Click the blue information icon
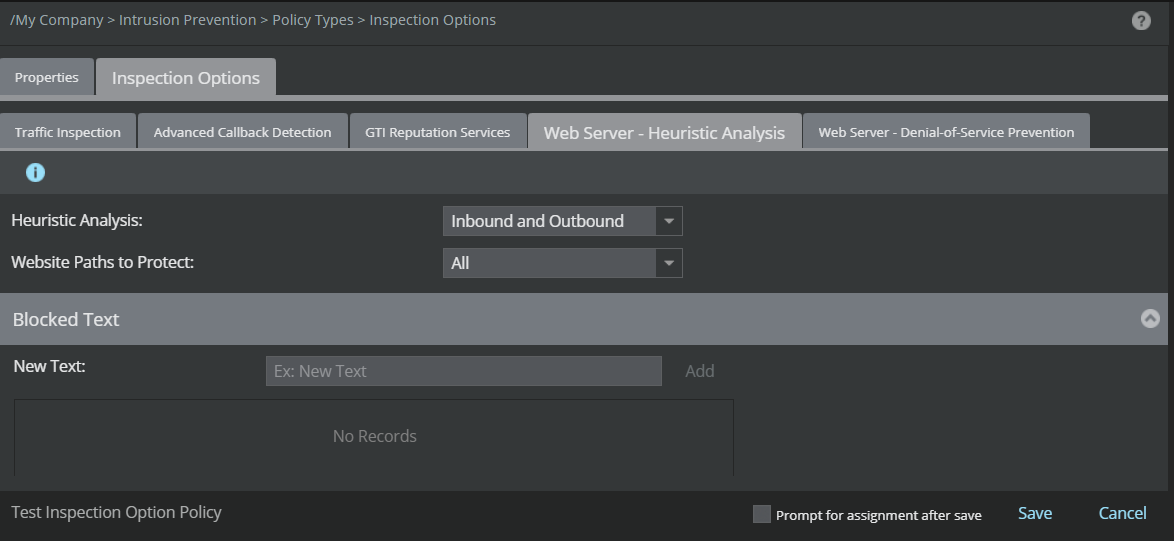 click(35, 173)
